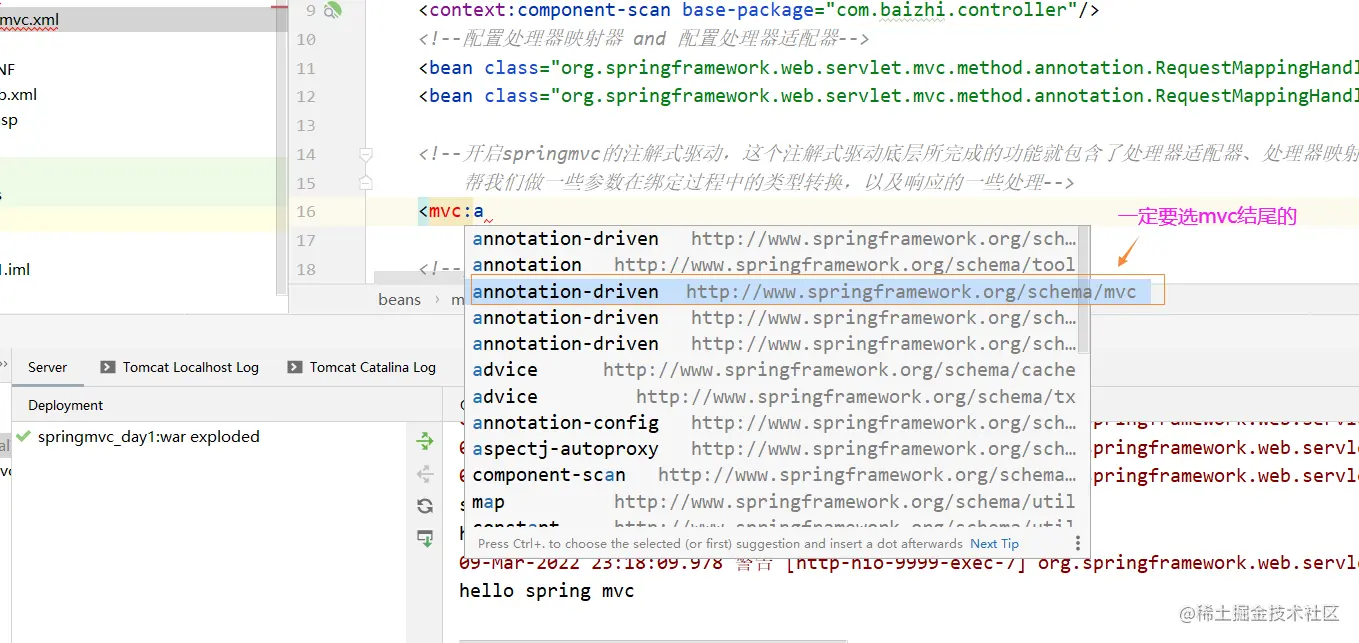This screenshot has height=643, width=1359.
Task: Select the mvc.xml file in project tree
Action: pyautogui.click(x=29, y=20)
